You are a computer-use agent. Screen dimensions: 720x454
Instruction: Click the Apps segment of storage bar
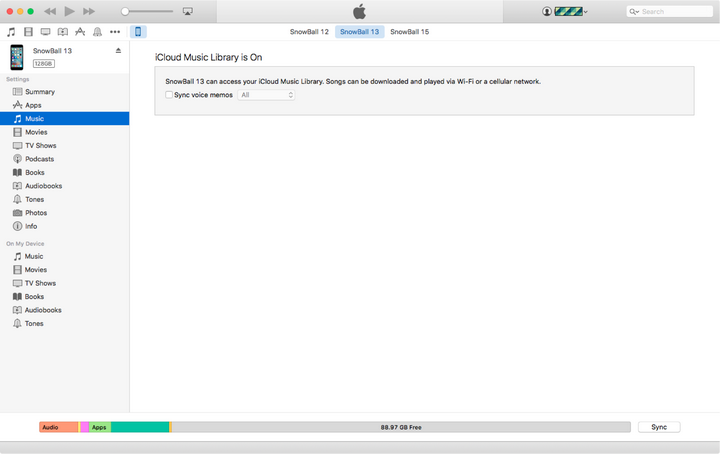(x=100, y=427)
